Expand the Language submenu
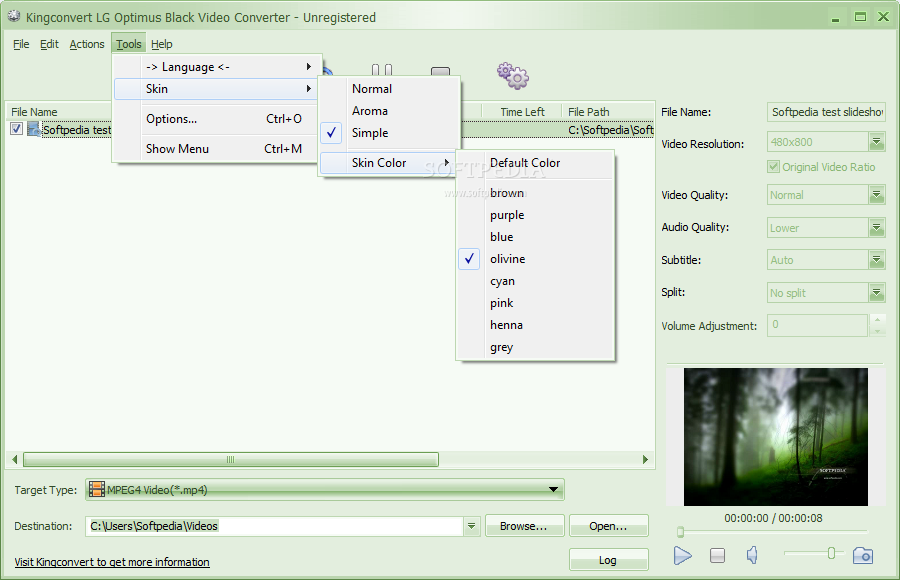Screen dimensions: 900x580 [216, 67]
